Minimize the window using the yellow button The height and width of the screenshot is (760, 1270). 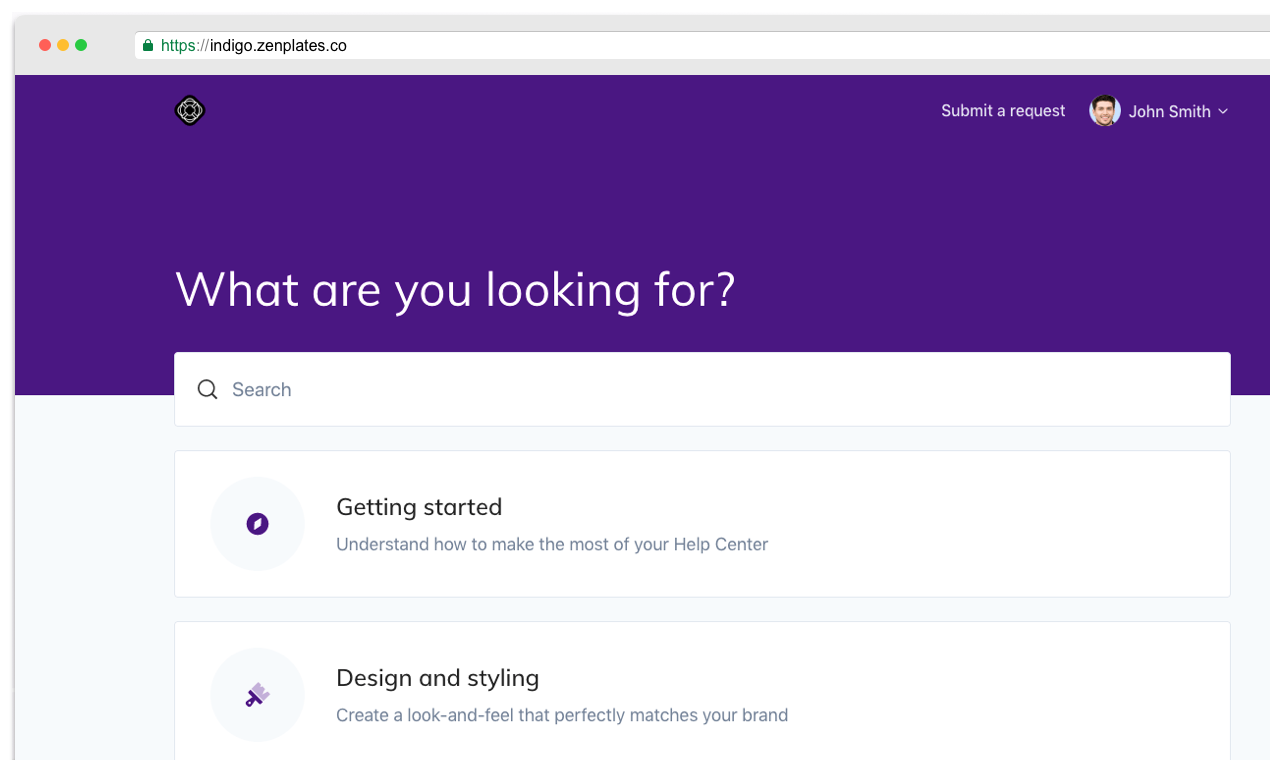point(63,45)
